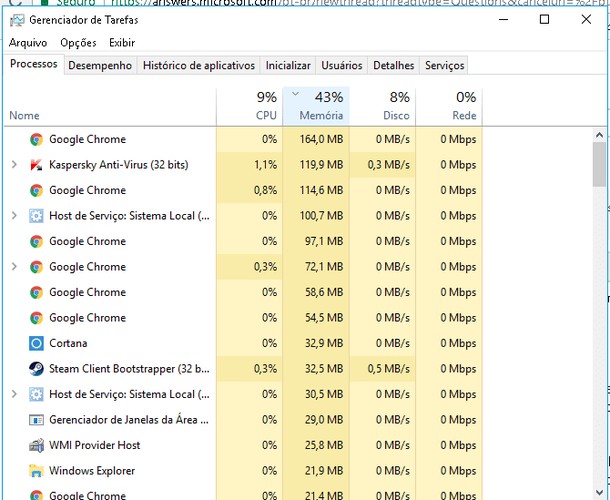This screenshot has height=500, width=610.
Task: Go to the Inicializar tab
Action: (288, 65)
